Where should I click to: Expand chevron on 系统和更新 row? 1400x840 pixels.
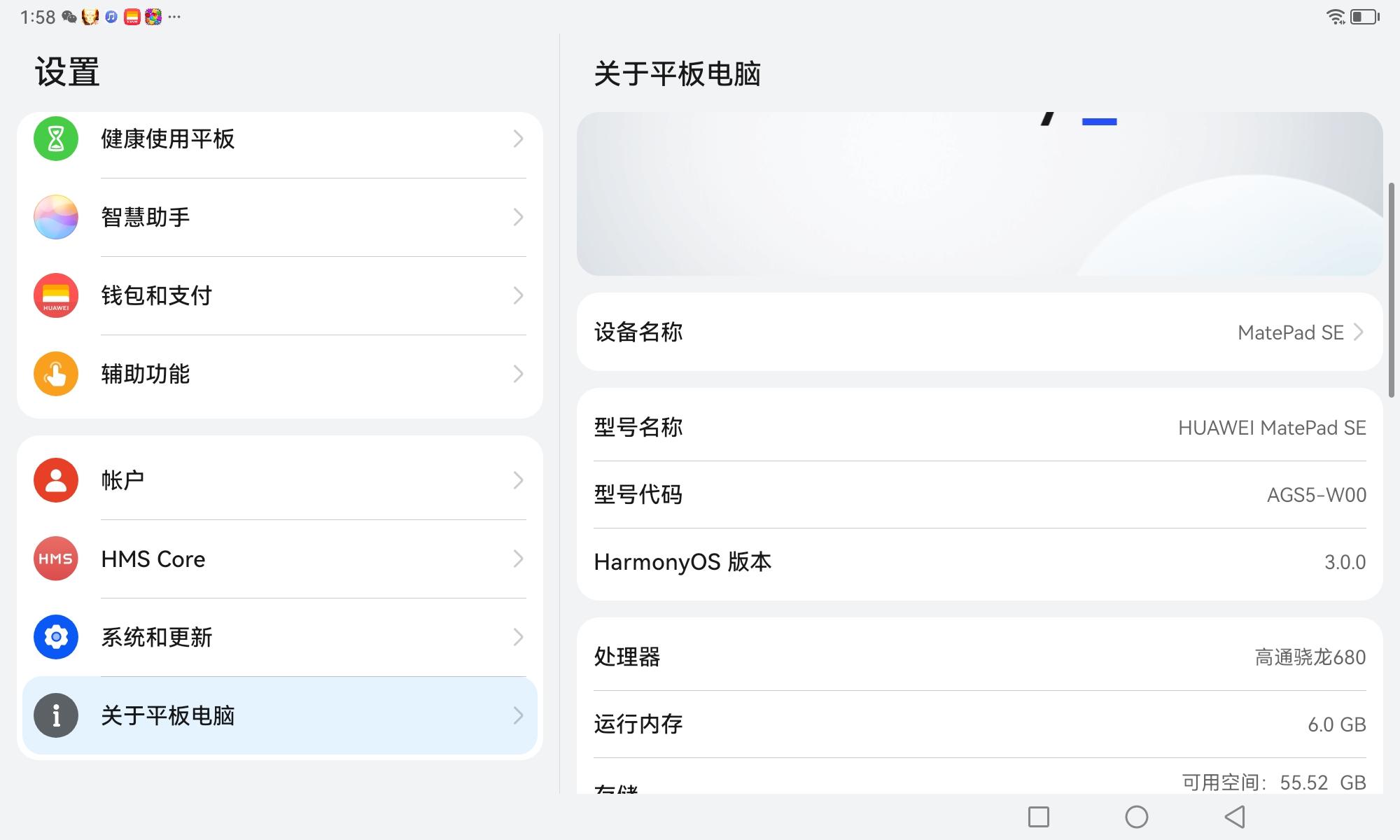click(518, 637)
